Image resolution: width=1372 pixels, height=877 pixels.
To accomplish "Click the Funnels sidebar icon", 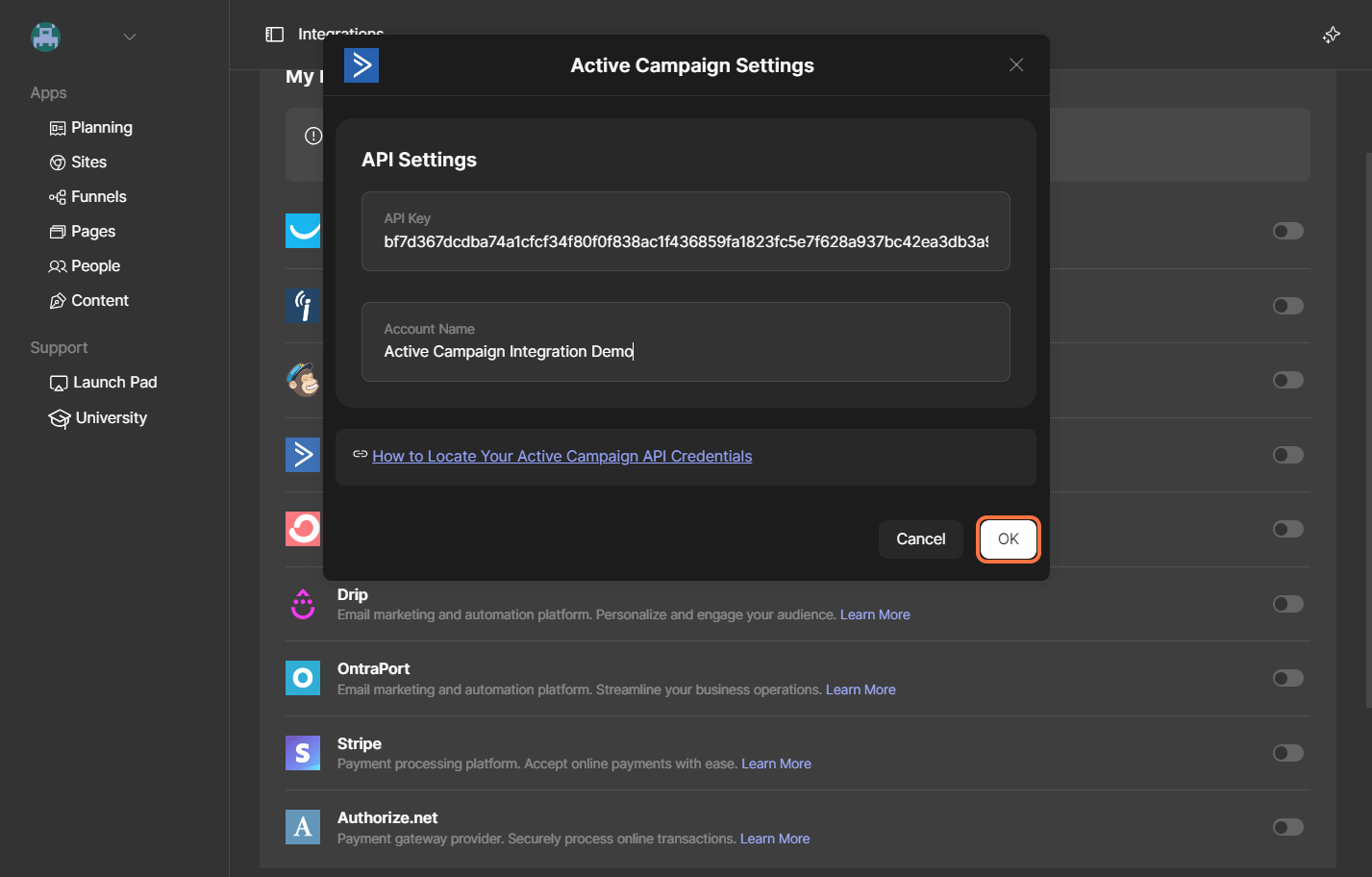I will click(x=58, y=197).
